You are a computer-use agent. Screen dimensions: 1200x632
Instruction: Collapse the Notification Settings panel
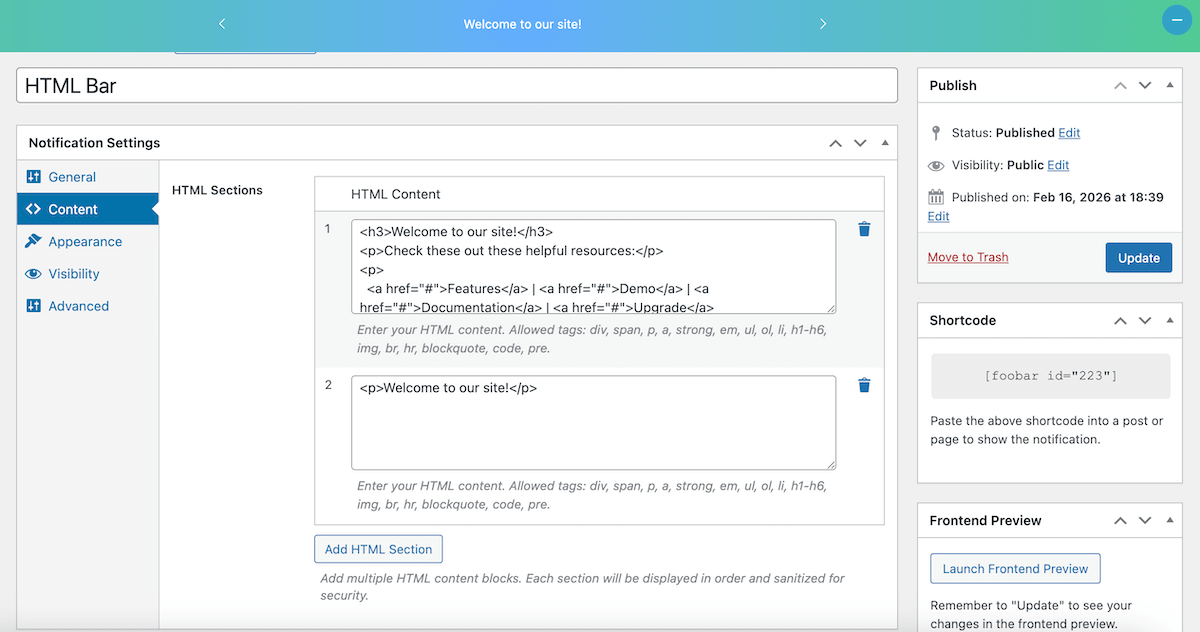tap(884, 143)
